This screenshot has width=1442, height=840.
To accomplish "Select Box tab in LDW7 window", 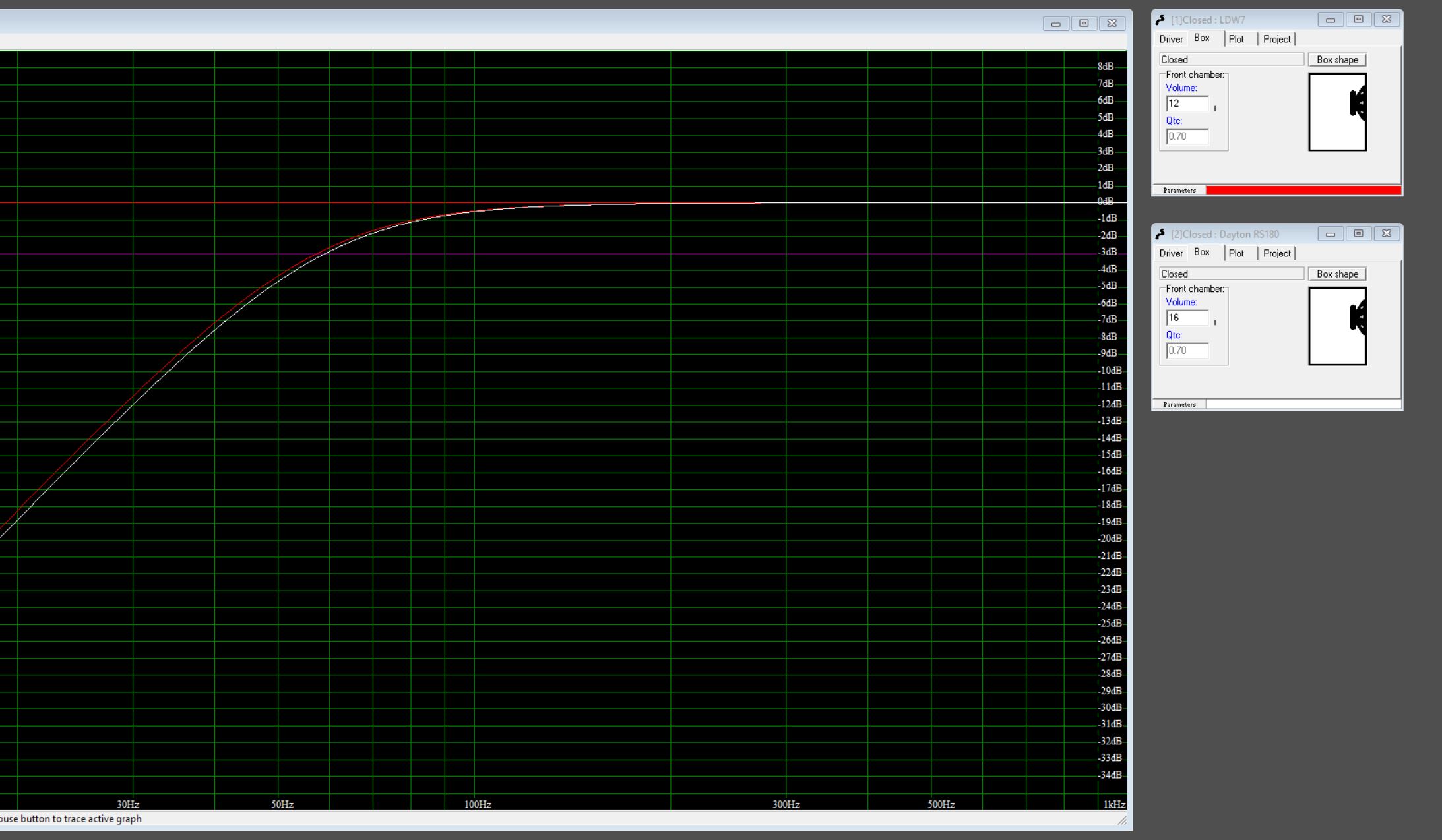I will 1202,38.
